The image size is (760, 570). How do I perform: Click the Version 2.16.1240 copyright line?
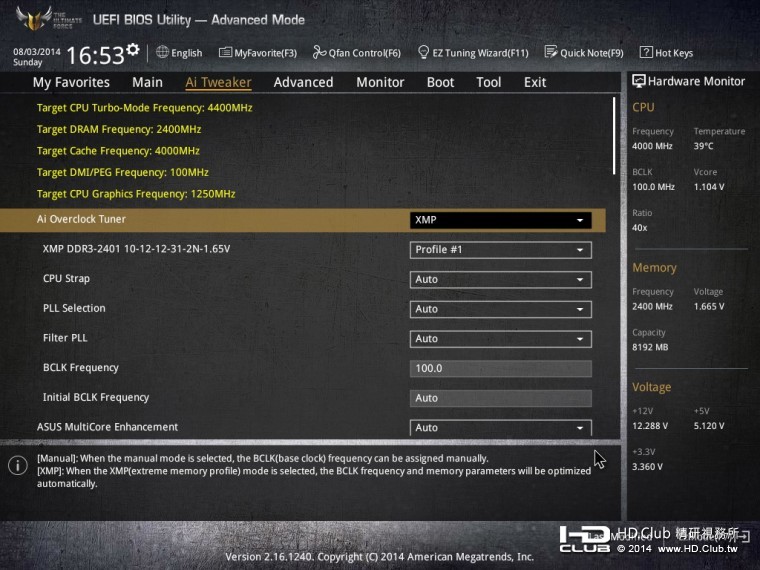coord(380,557)
